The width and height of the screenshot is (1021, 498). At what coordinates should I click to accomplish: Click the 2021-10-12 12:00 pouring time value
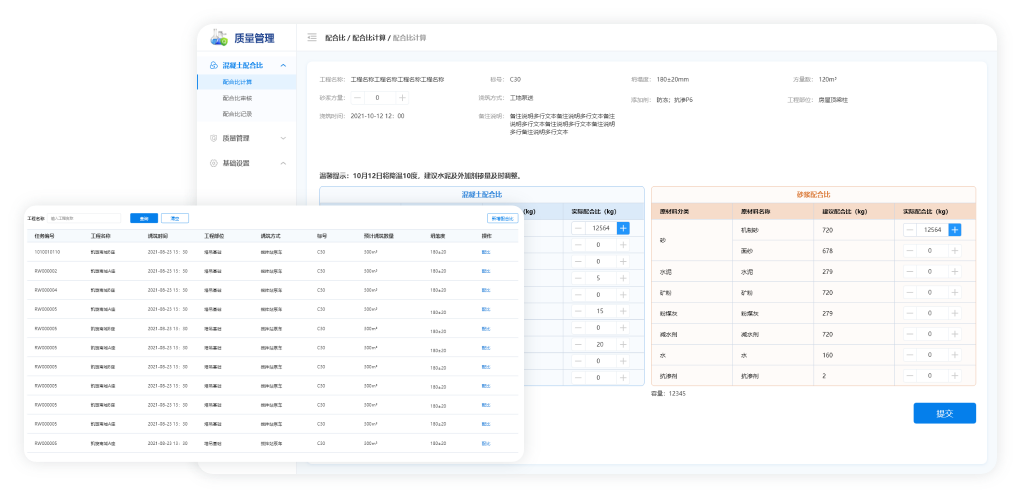pyautogui.click(x=378, y=116)
